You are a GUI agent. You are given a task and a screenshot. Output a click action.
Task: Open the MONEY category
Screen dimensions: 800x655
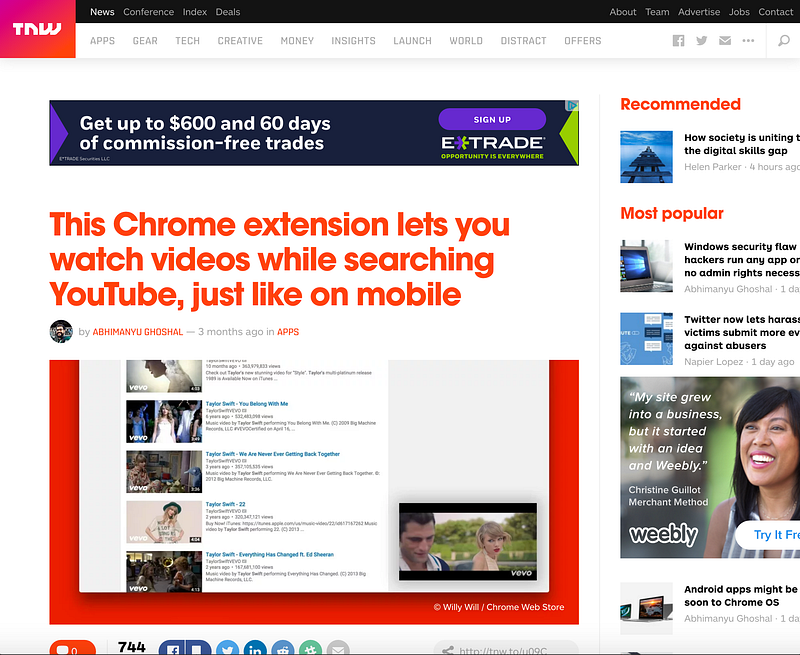[297, 41]
